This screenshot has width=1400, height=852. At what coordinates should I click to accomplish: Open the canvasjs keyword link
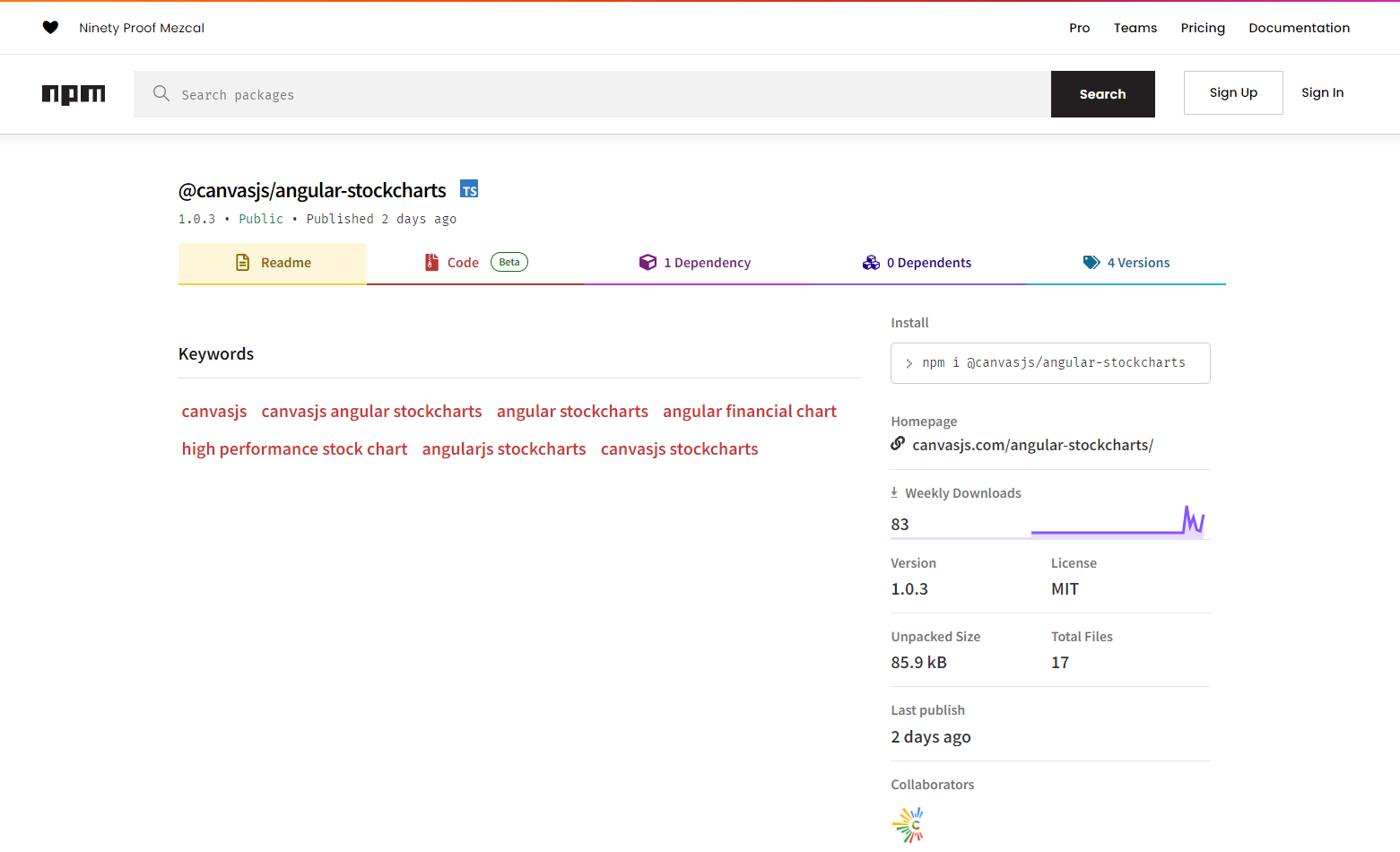[x=214, y=412]
